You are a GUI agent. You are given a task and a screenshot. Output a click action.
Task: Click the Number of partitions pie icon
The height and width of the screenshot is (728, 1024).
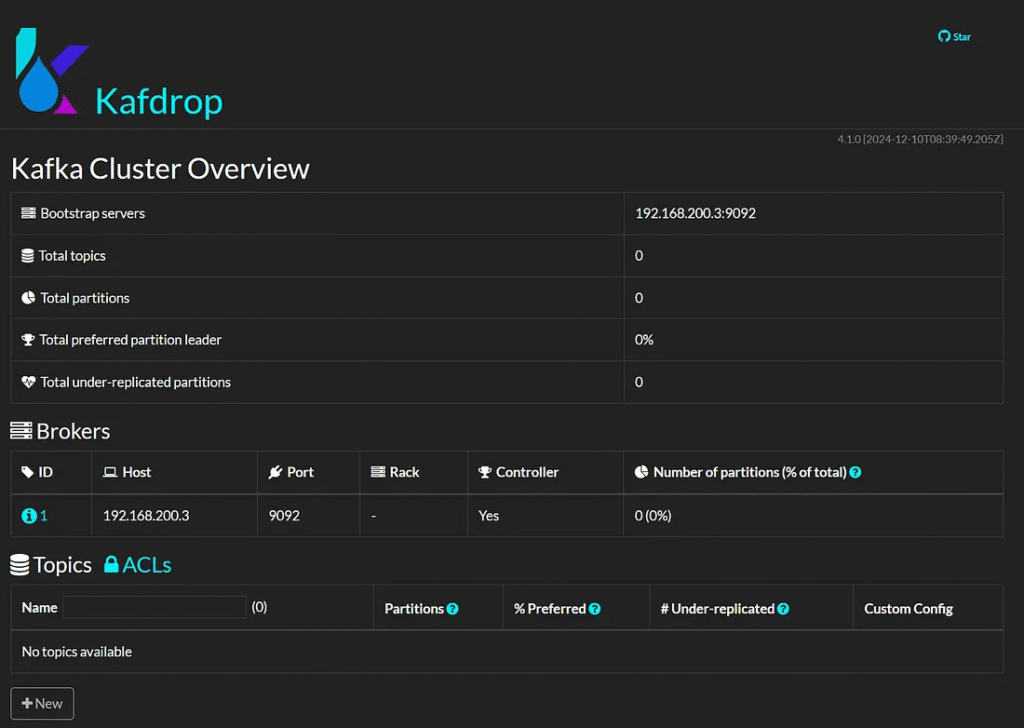641,472
